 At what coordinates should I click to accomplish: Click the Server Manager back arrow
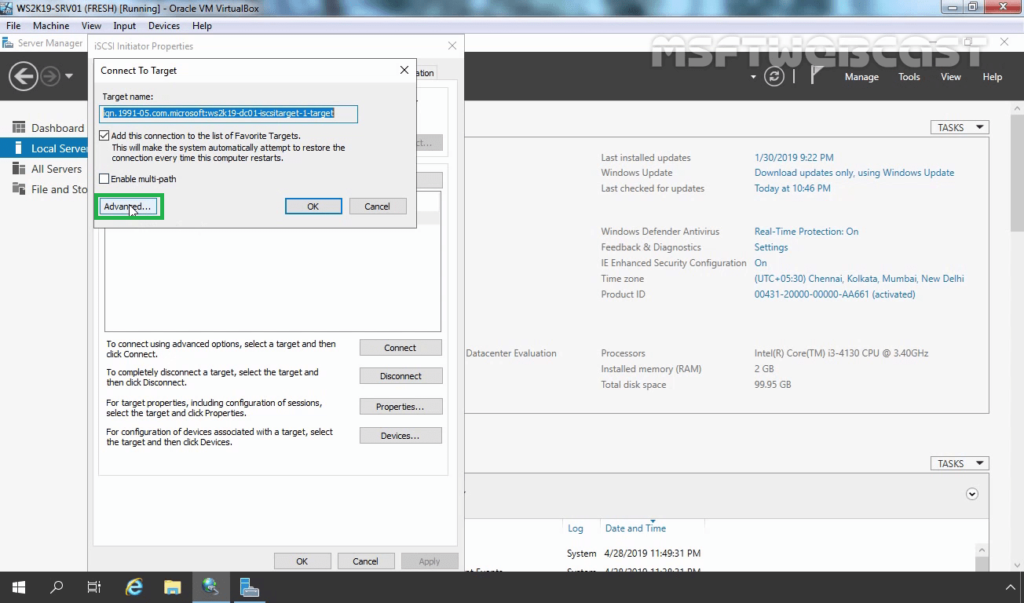(x=23, y=76)
